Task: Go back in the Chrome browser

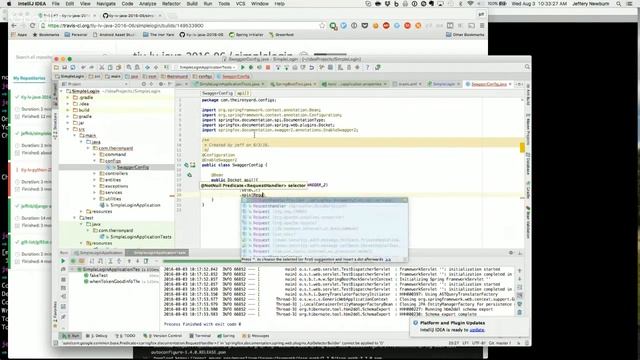Action: (14, 26)
